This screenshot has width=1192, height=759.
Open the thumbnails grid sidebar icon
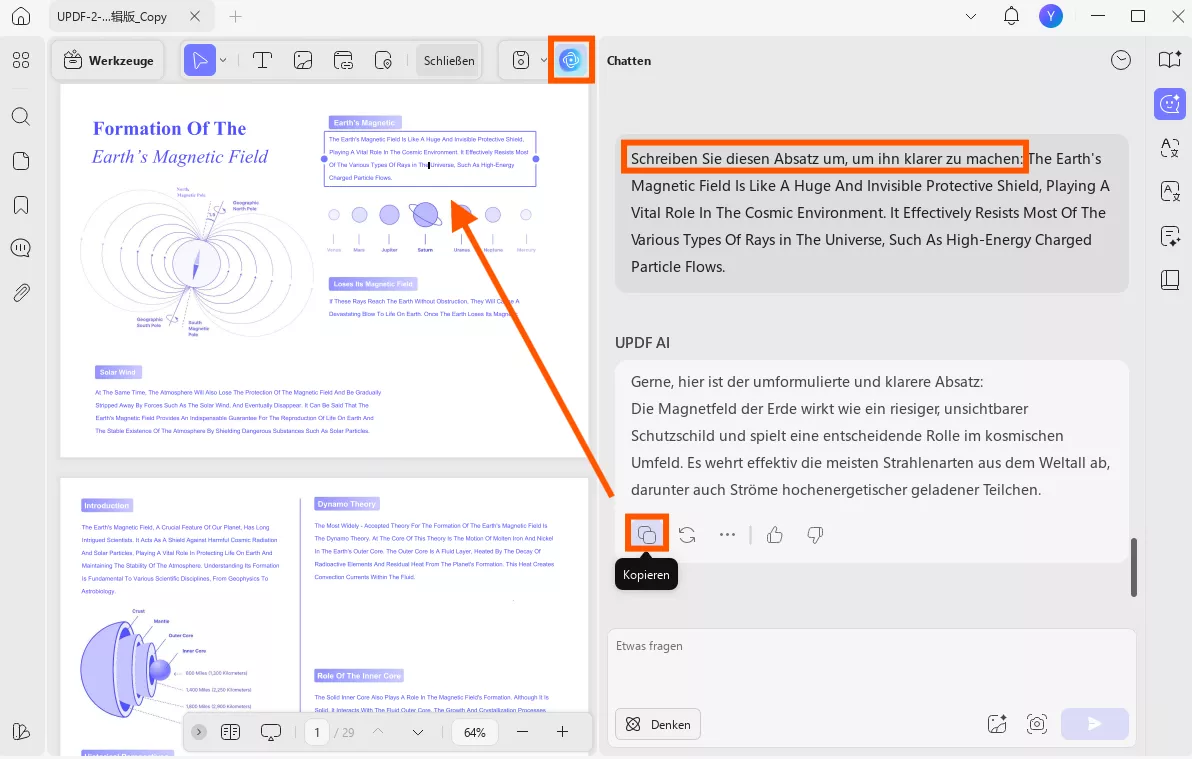[21, 60]
